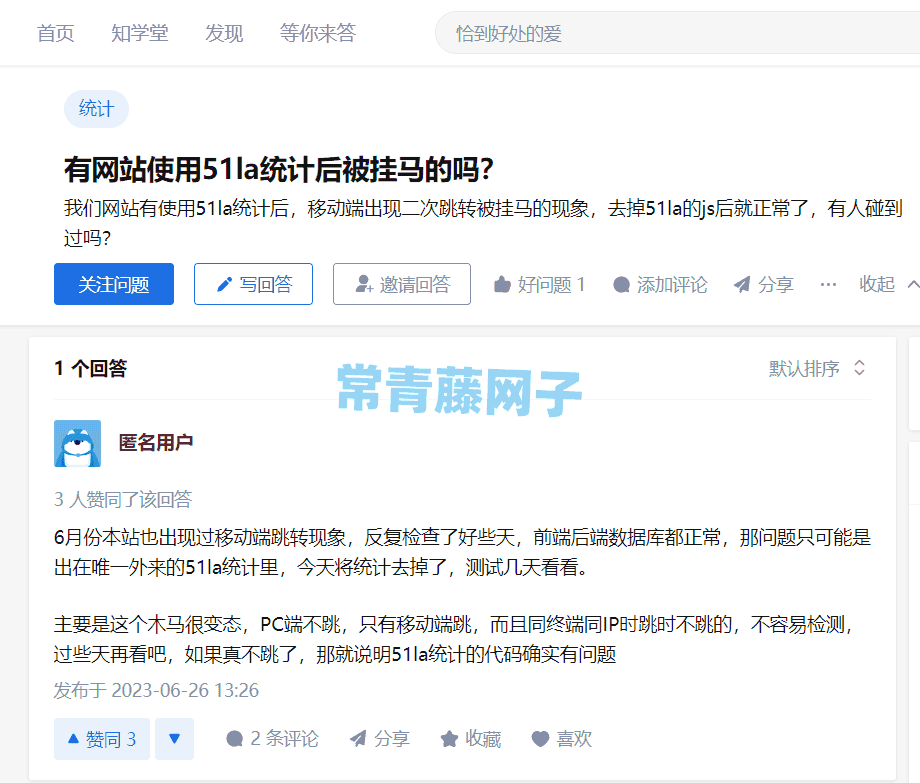Open the 统计 topic tag
The height and width of the screenshot is (783, 920).
tap(96, 109)
